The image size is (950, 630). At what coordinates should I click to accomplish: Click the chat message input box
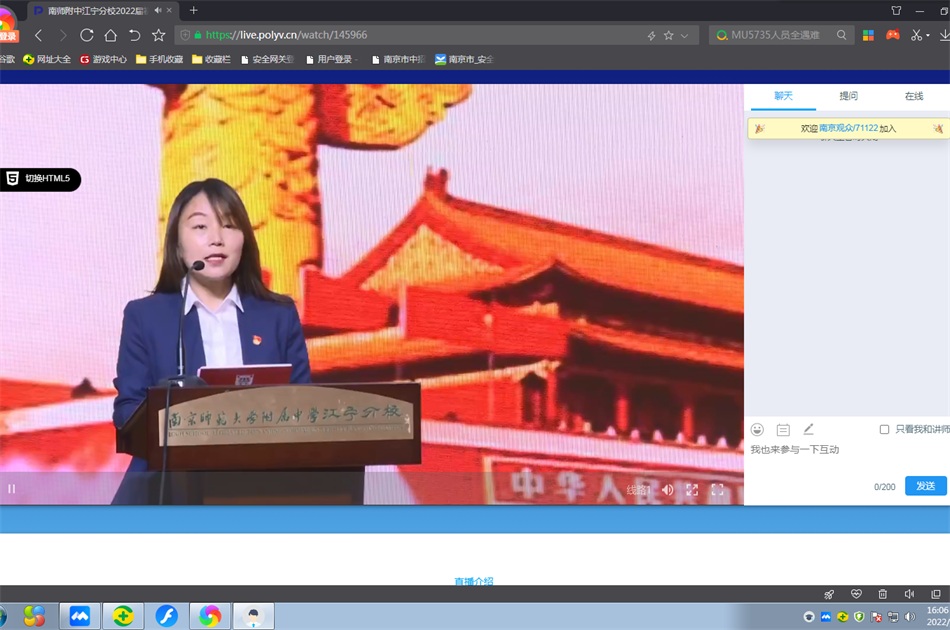pyautogui.click(x=846, y=457)
